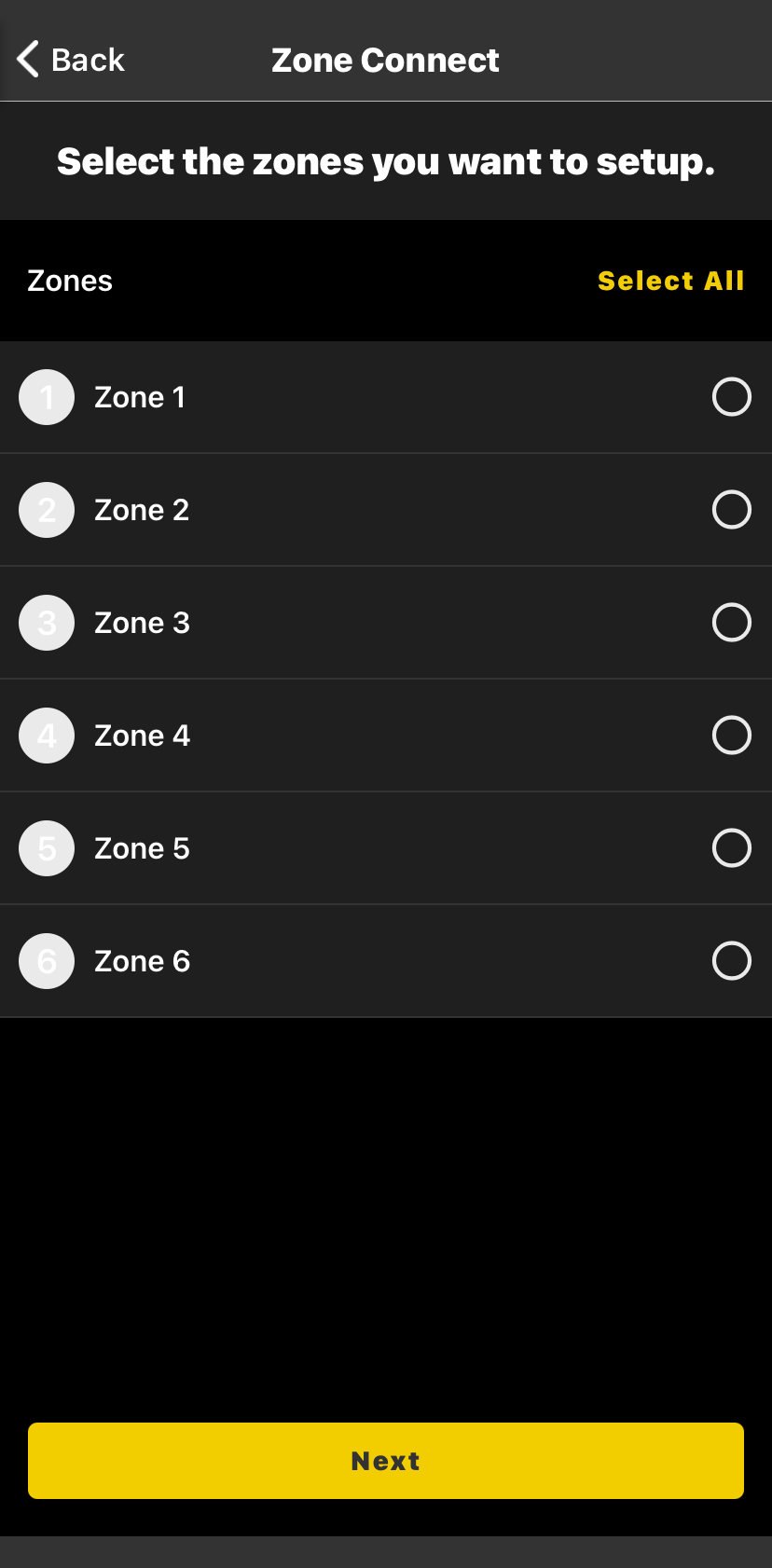The image size is (772, 1568).
Task: Click the Zone 4 number badge
Action: (47, 736)
